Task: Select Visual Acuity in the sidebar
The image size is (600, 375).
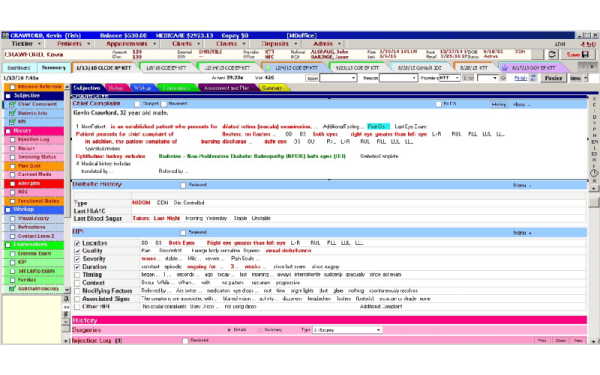Action: pyautogui.click(x=34, y=218)
